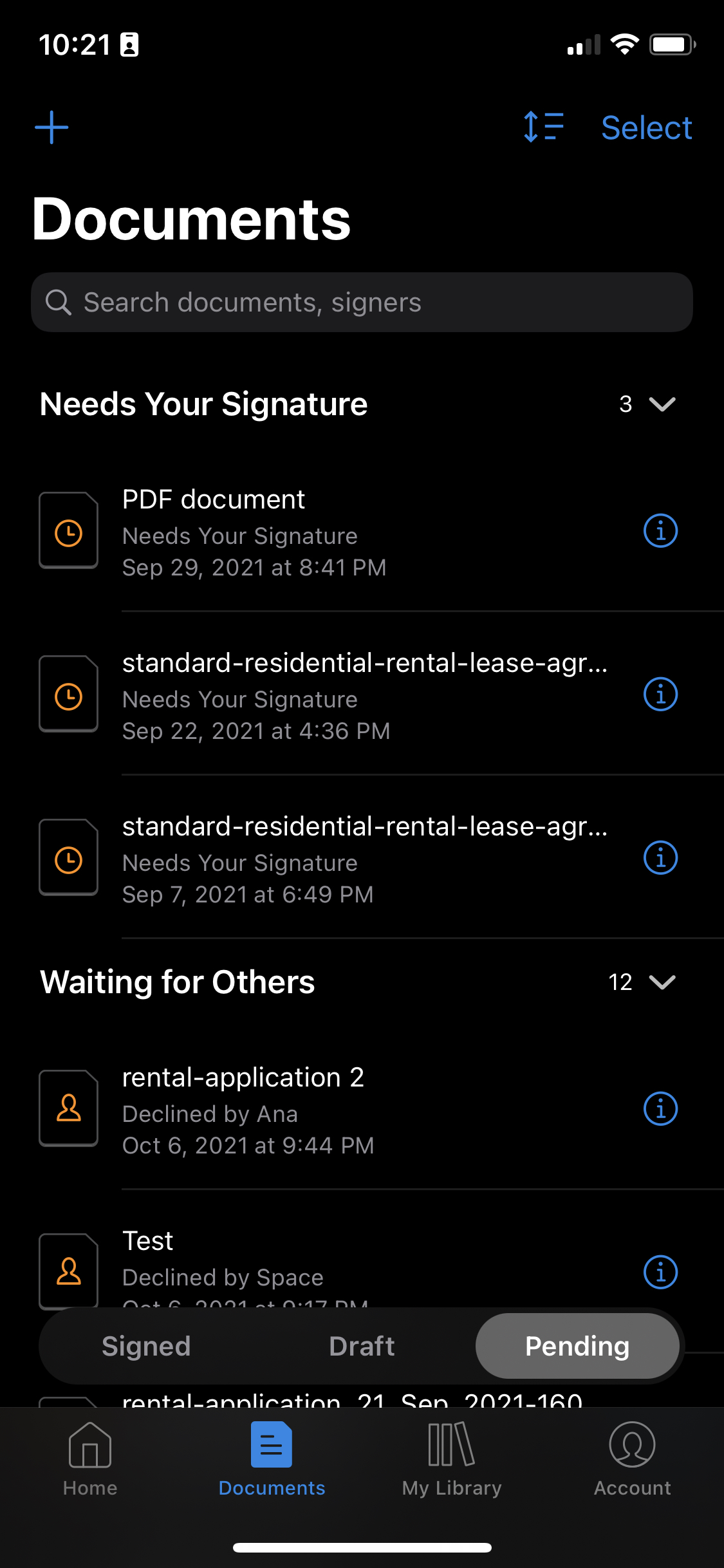Collapse the Needs Your Signature section
Image resolution: width=724 pixels, height=1568 pixels.
(662, 404)
